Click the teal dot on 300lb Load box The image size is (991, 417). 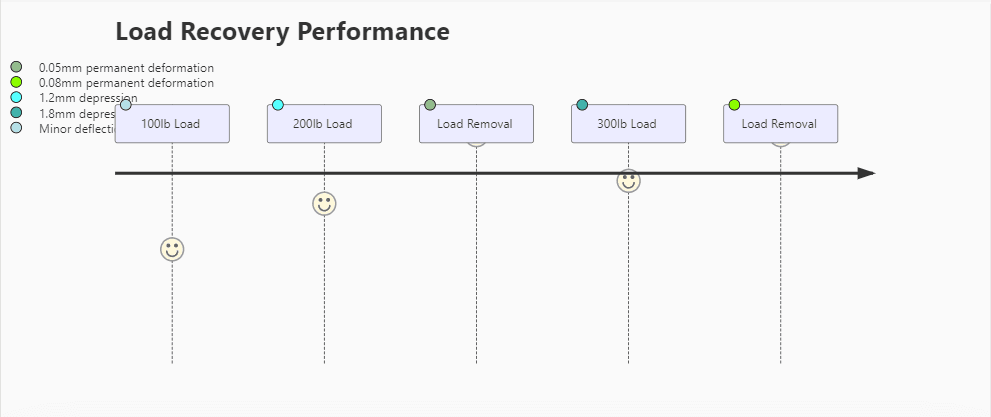click(582, 105)
